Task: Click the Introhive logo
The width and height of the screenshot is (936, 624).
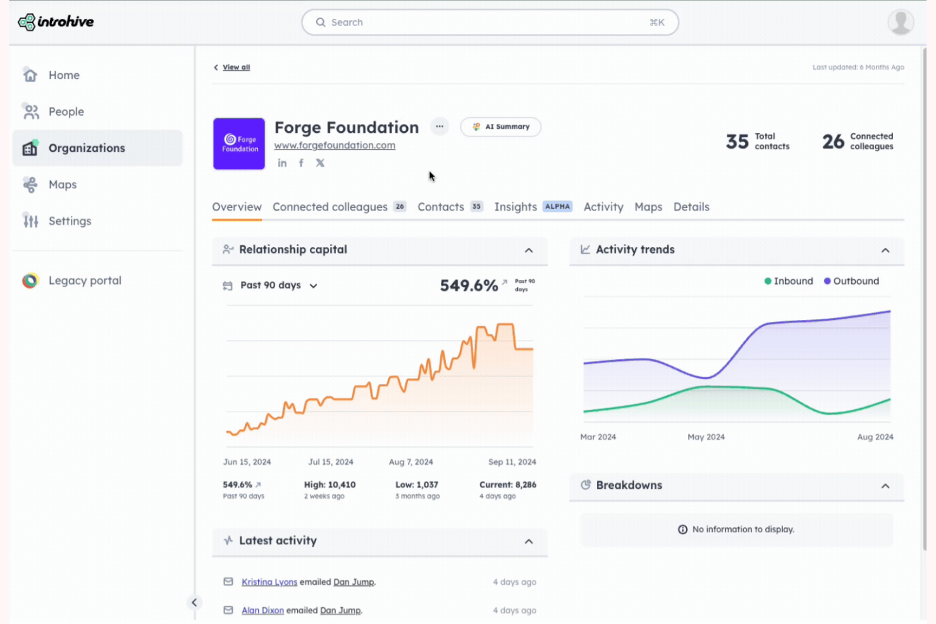Action: pos(56,22)
